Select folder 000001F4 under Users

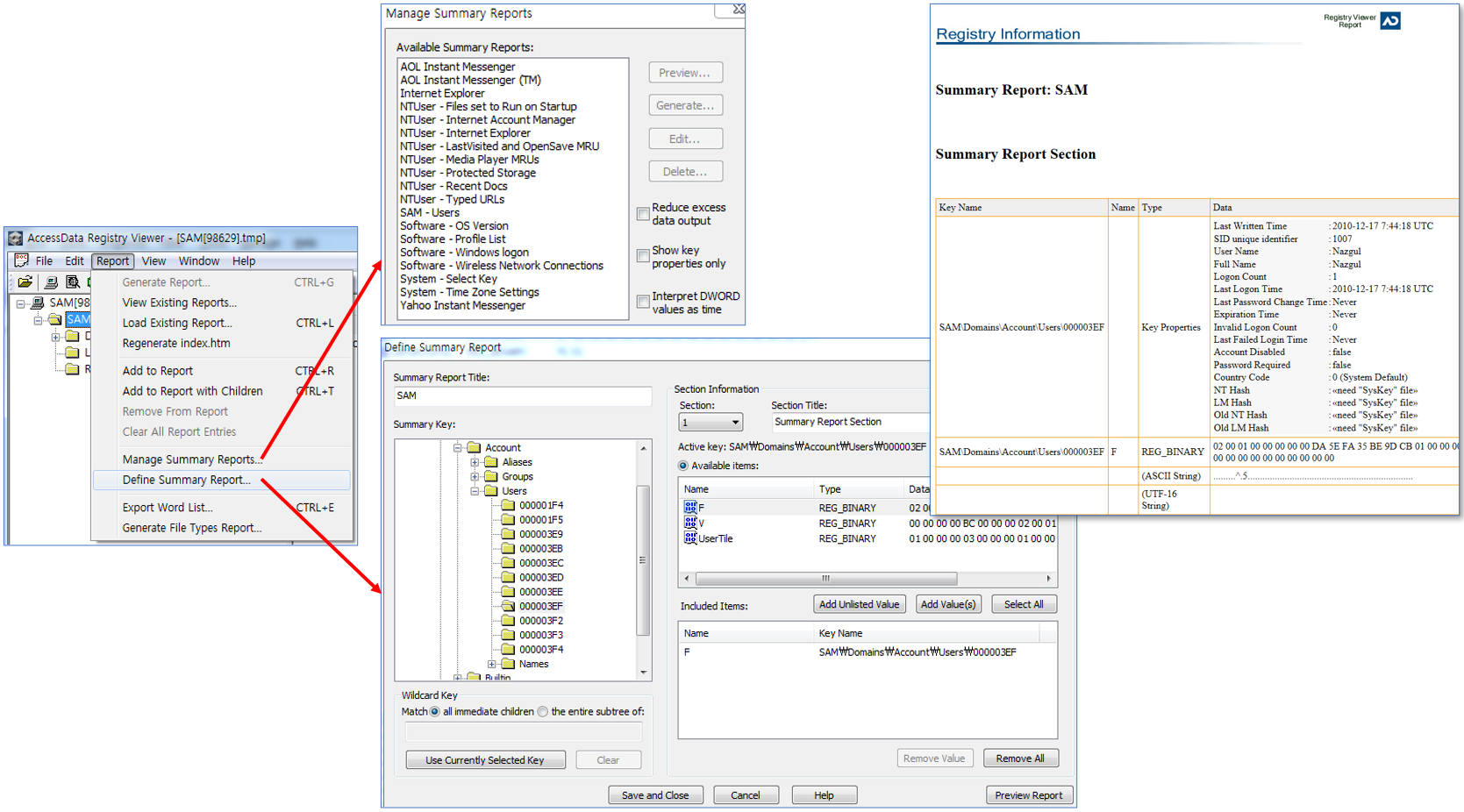[532, 505]
